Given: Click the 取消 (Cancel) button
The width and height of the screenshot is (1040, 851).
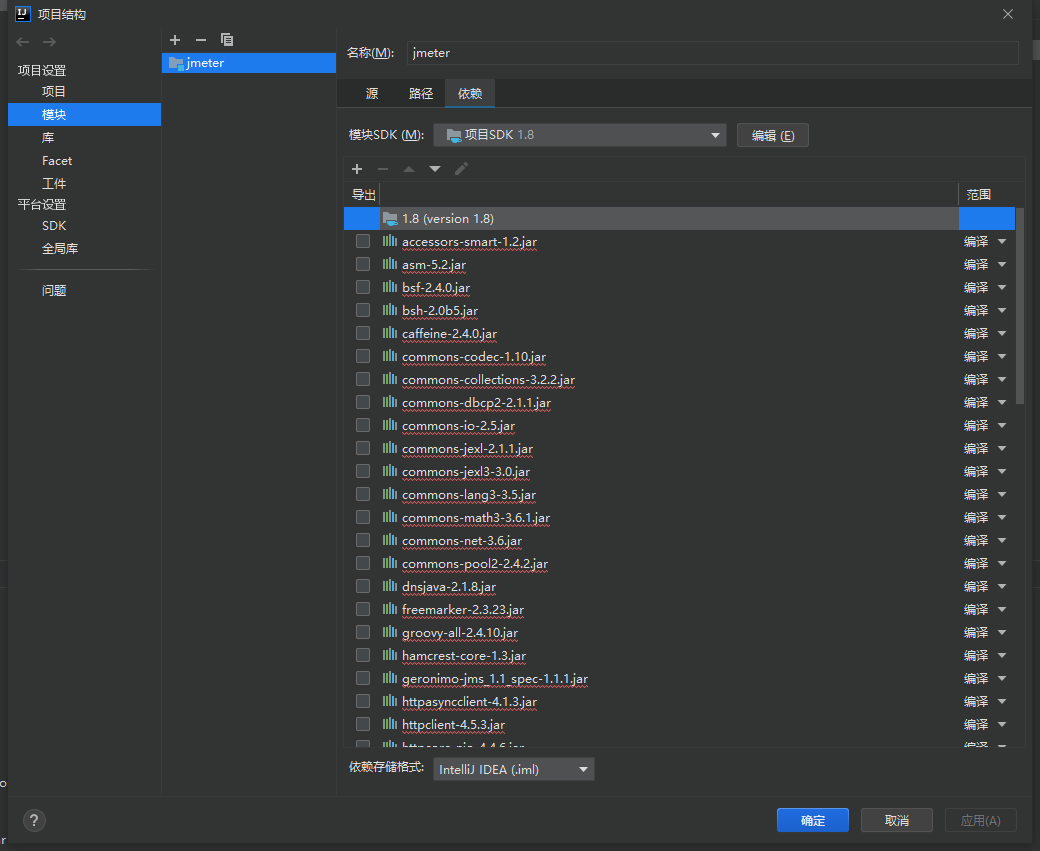Looking at the screenshot, I should pyautogui.click(x=897, y=820).
